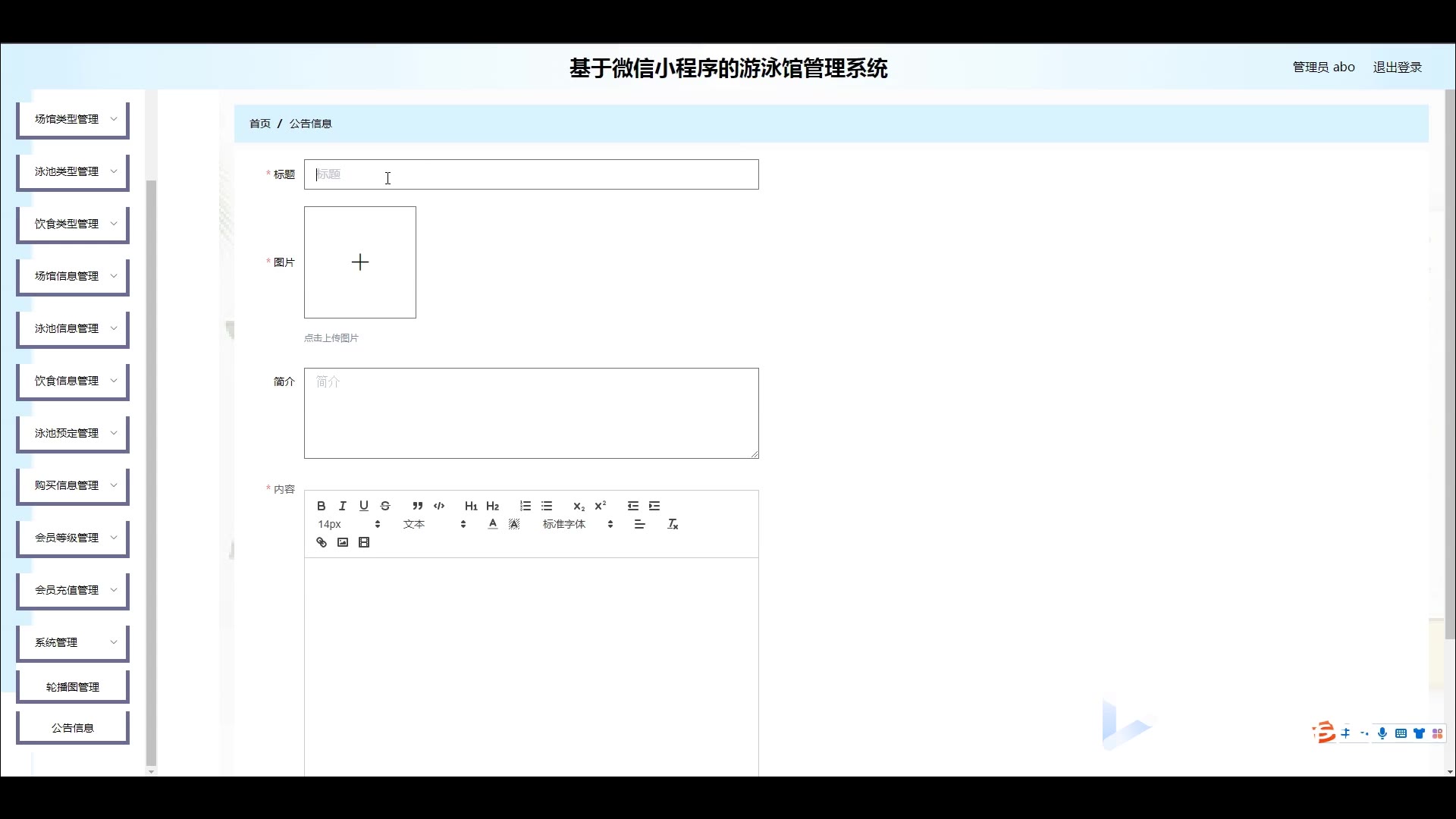Click the Sogou microphone voice input icon
Screen dimensions: 1456x819
[x=1382, y=733]
